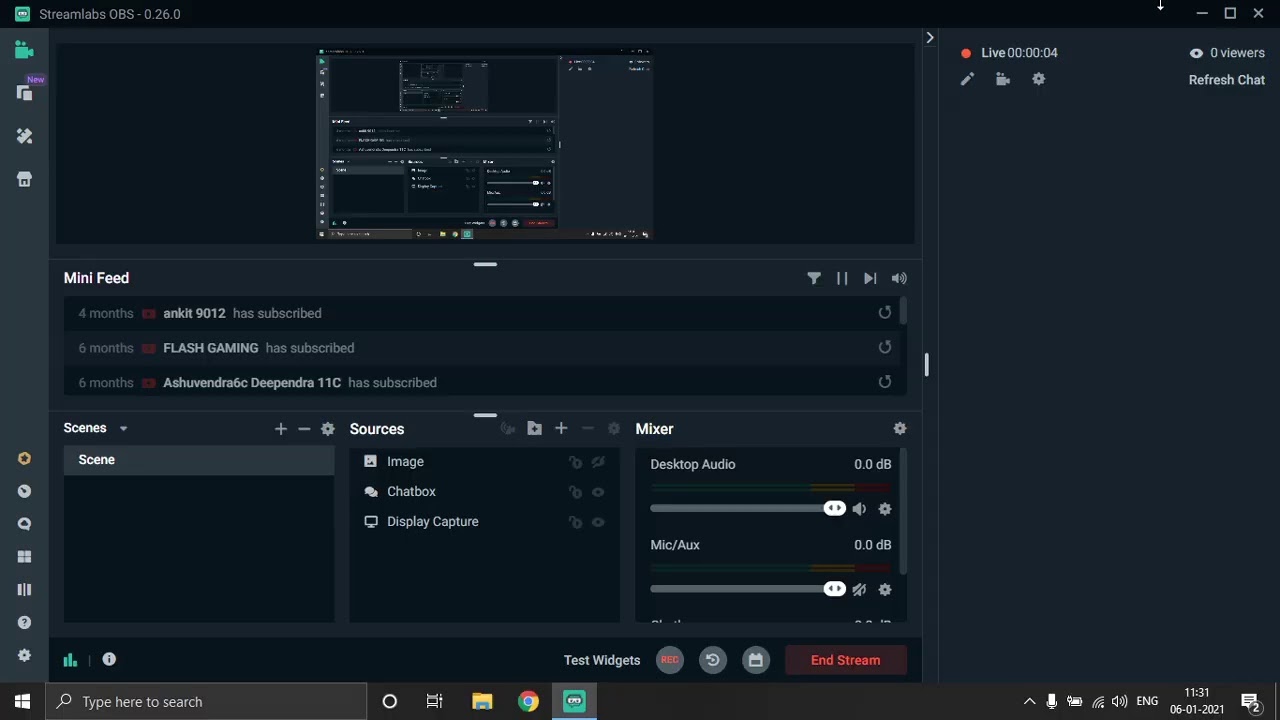Select the Display Capture source row
Screen dimensions: 1280x720
click(485, 521)
